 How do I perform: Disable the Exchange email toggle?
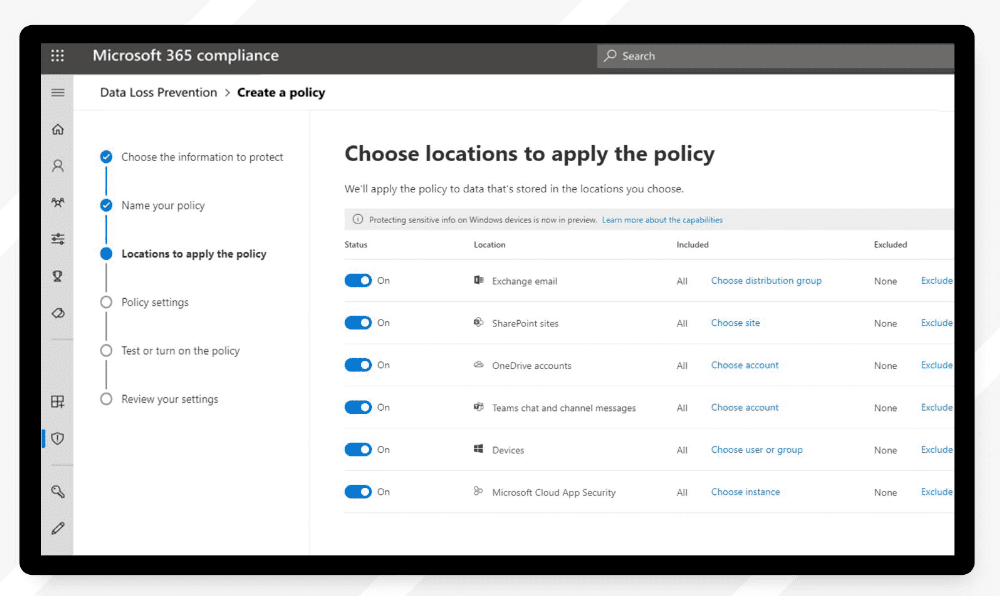(x=360, y=281)
